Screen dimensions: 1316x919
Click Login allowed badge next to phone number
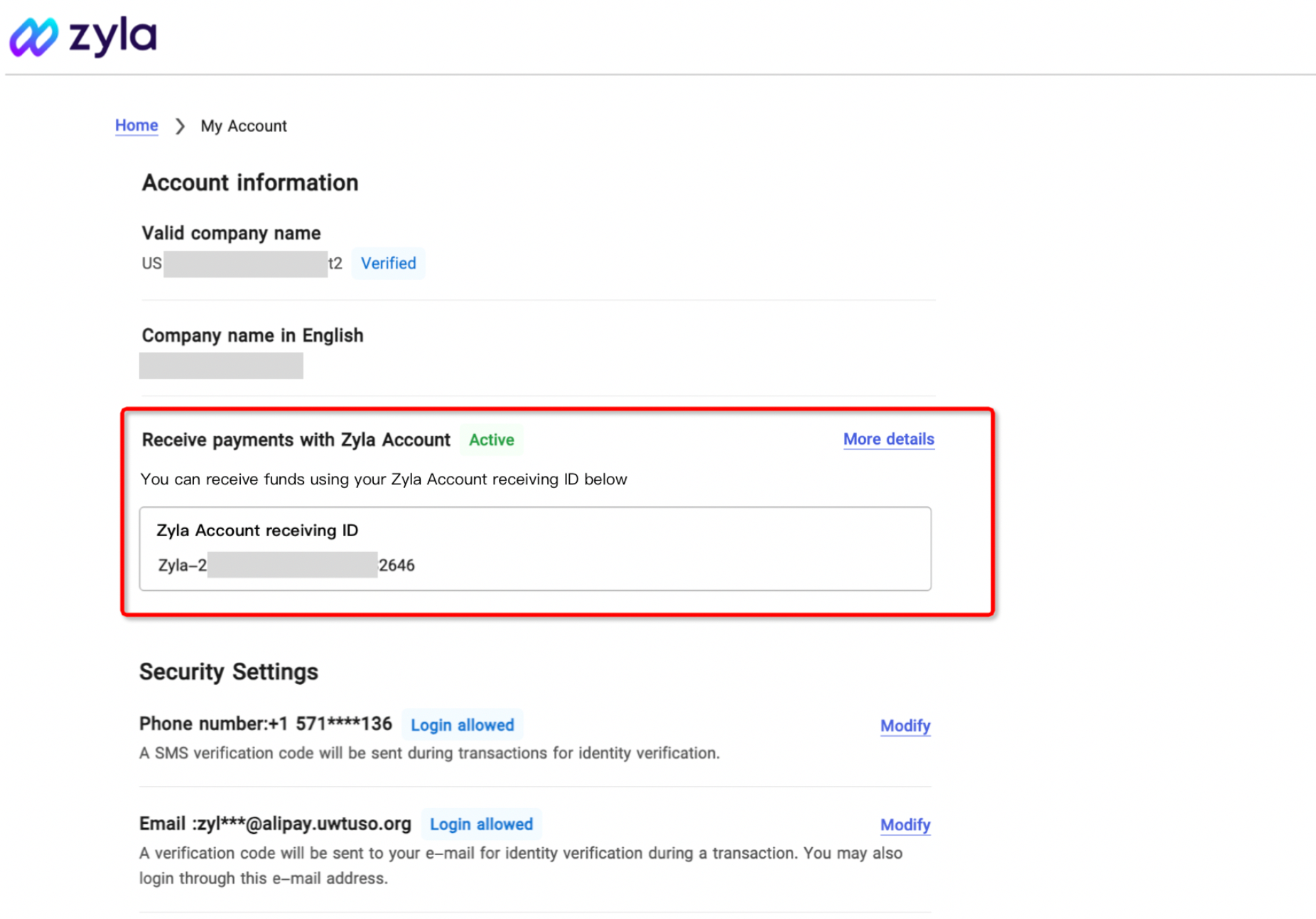[462, 725]
